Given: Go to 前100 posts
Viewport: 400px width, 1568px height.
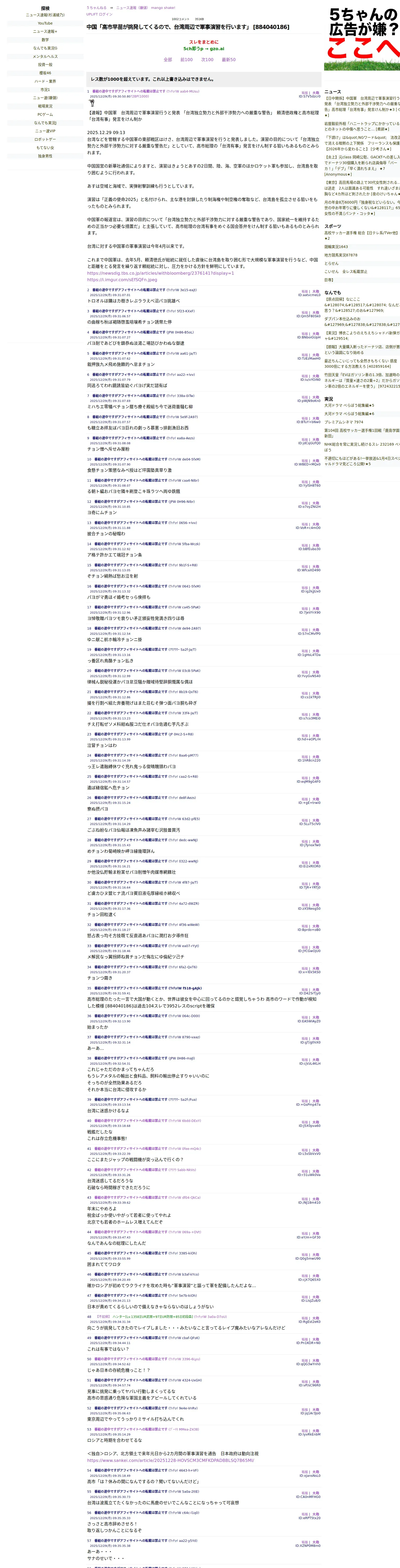Looking at the screenshot, I should tap(186, 60).
